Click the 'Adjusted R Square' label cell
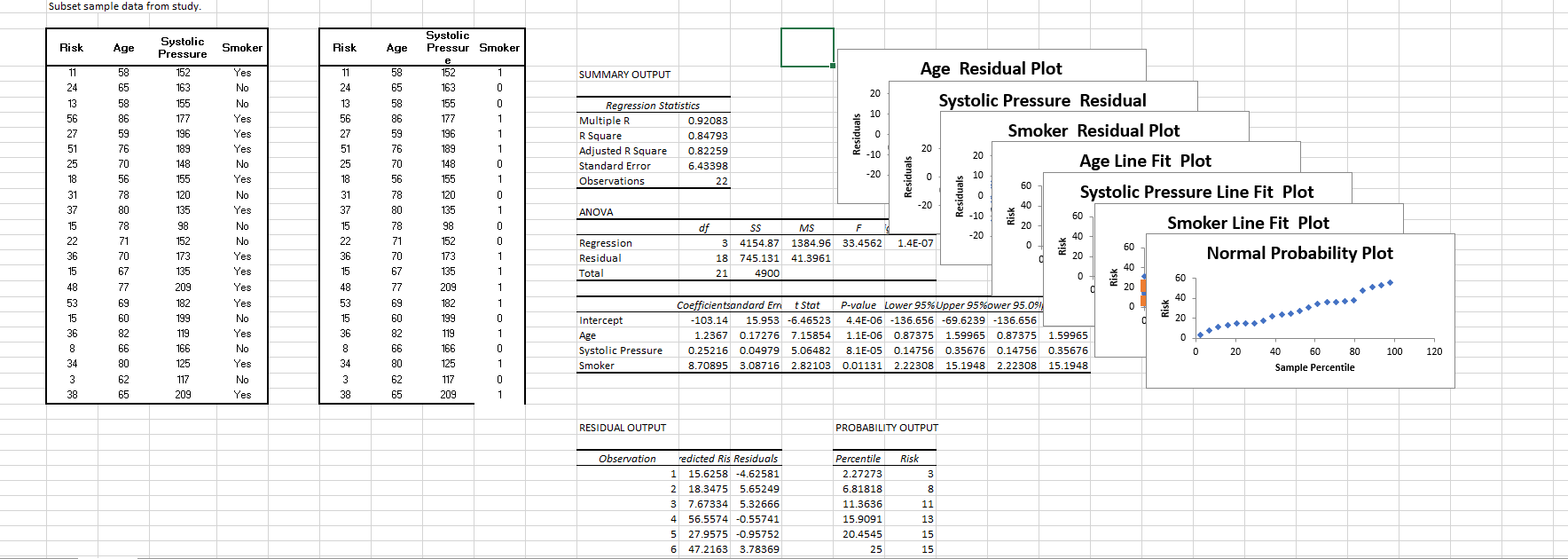 [623, 151]
